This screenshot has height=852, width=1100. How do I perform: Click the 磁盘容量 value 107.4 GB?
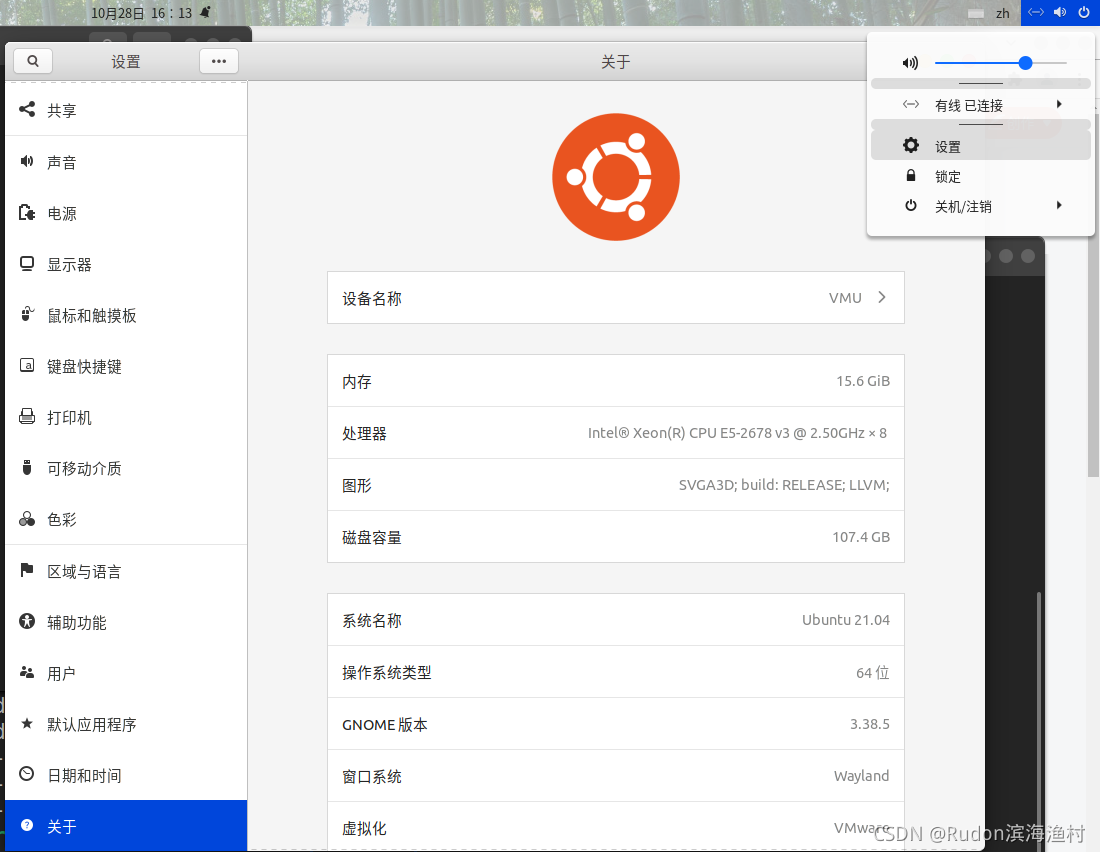[861, 537]
